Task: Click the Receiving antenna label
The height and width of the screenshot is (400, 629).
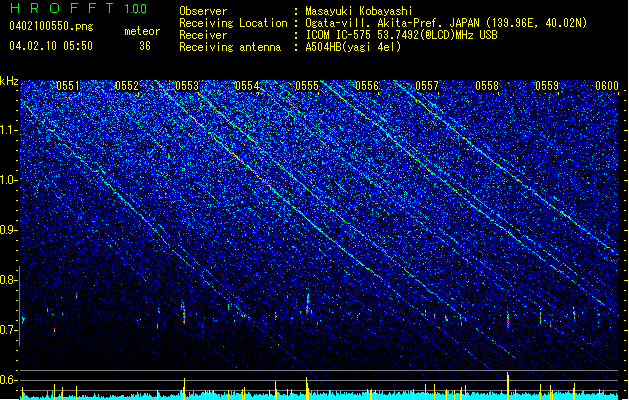Action: coord(230,47)
